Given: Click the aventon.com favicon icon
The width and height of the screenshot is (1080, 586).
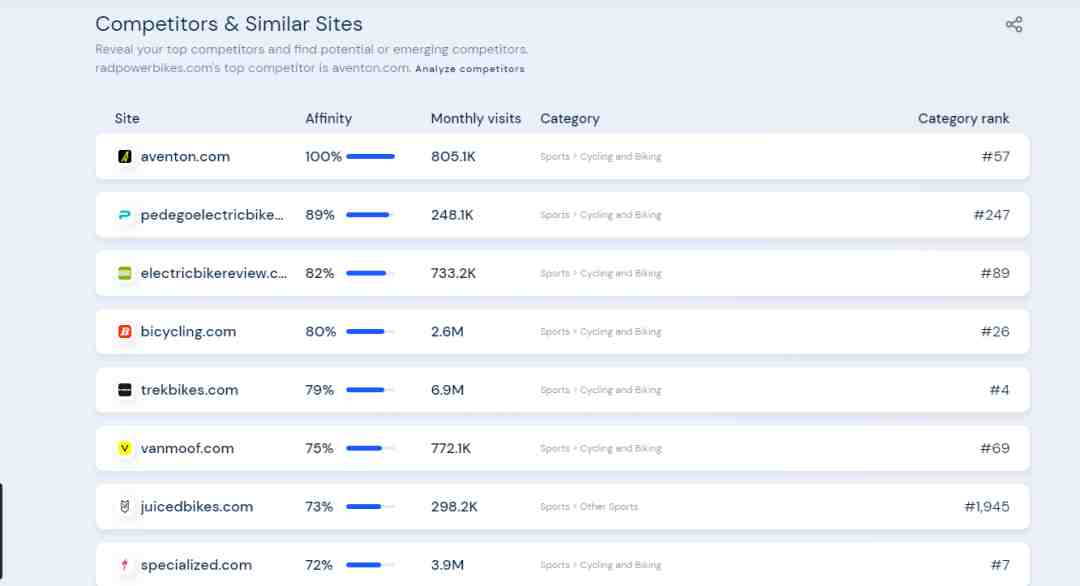Looking at the screenshot, I should point(125,156).
